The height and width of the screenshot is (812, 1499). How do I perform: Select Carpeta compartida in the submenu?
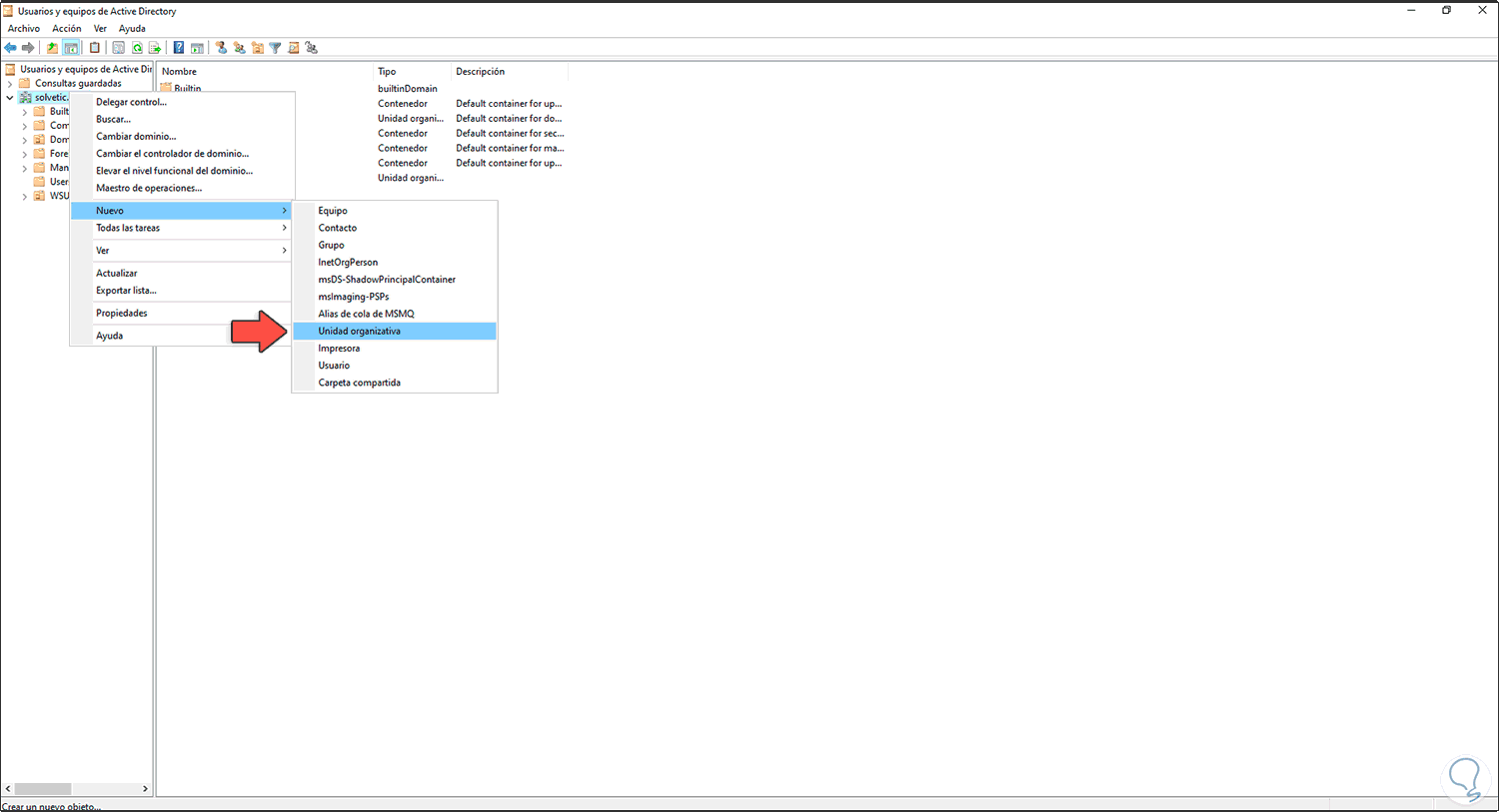tap(395, 383)
